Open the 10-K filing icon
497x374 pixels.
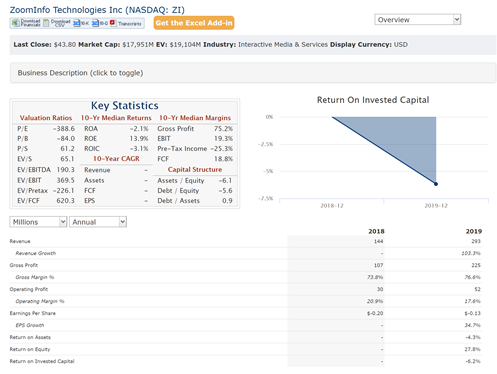(77, 23)
